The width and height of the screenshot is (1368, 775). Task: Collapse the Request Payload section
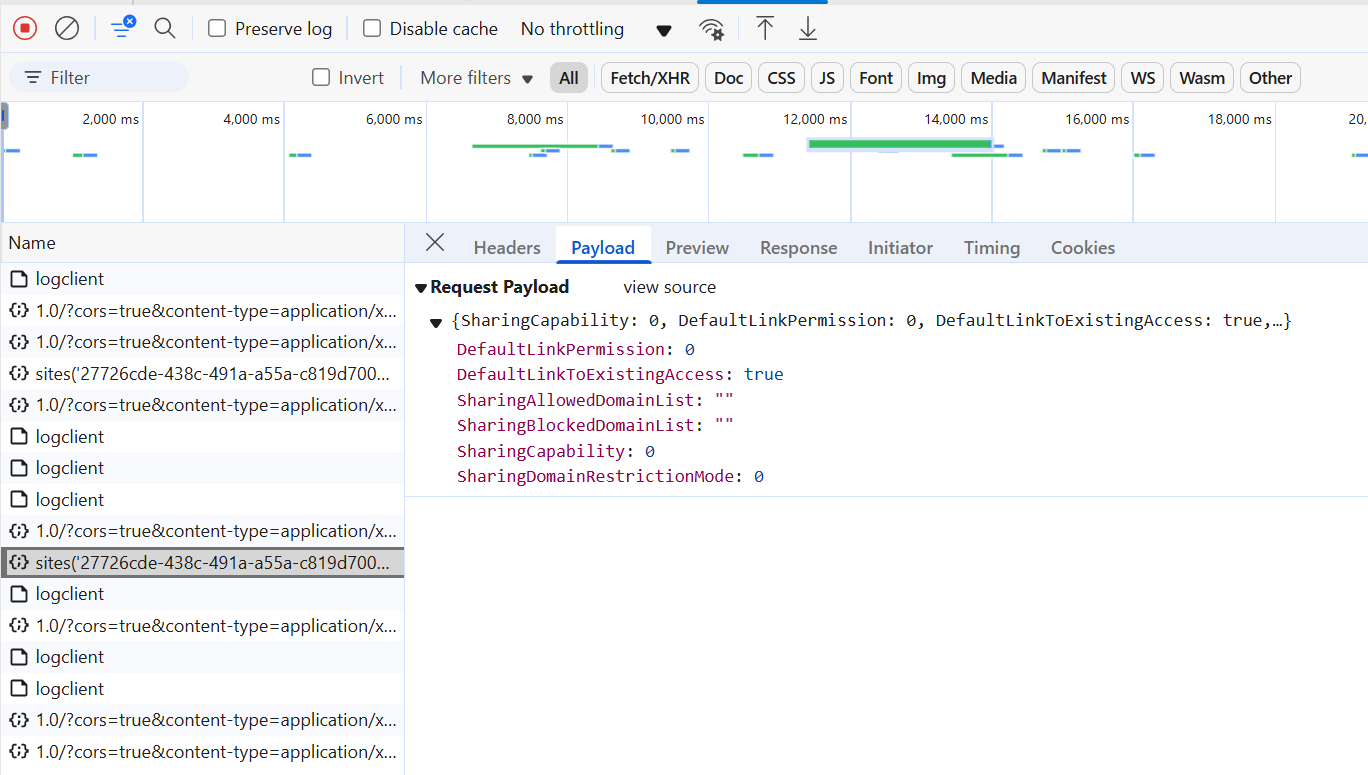point(421,288)
